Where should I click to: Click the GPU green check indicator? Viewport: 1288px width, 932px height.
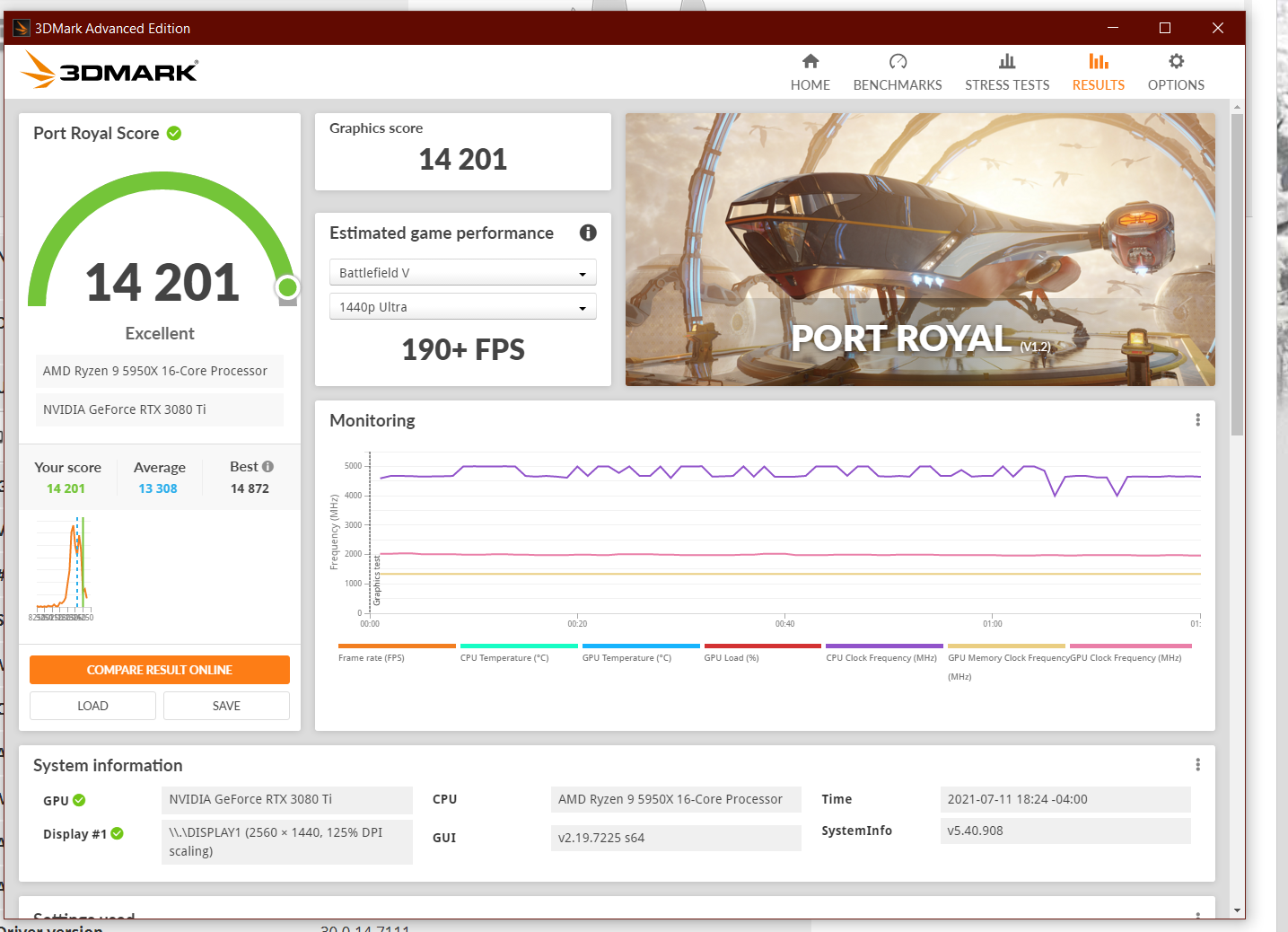tap(79, 800)
